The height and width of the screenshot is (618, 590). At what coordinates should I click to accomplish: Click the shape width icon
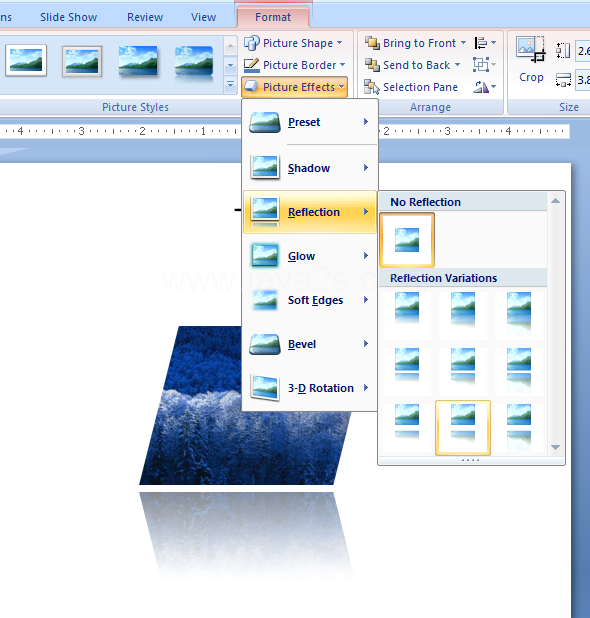pos(563,80)
